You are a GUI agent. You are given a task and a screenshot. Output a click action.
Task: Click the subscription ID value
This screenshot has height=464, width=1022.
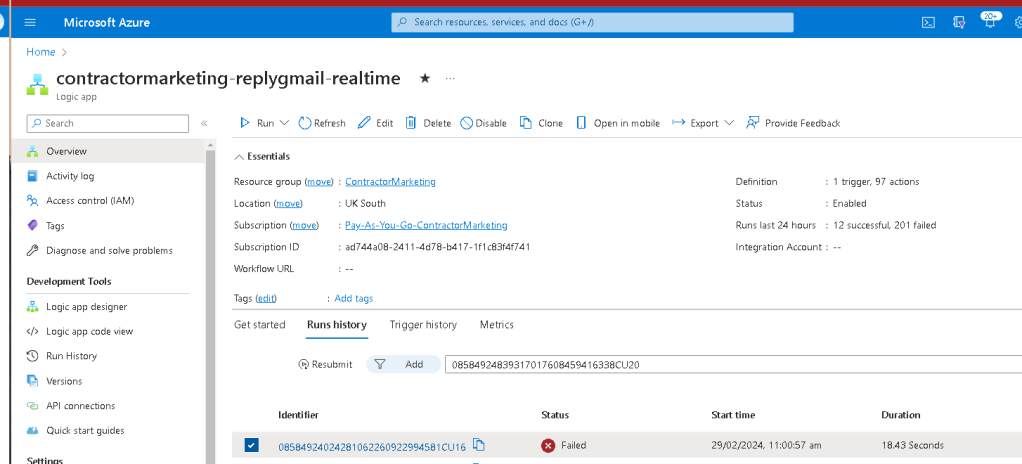click(x=437, y=247)
